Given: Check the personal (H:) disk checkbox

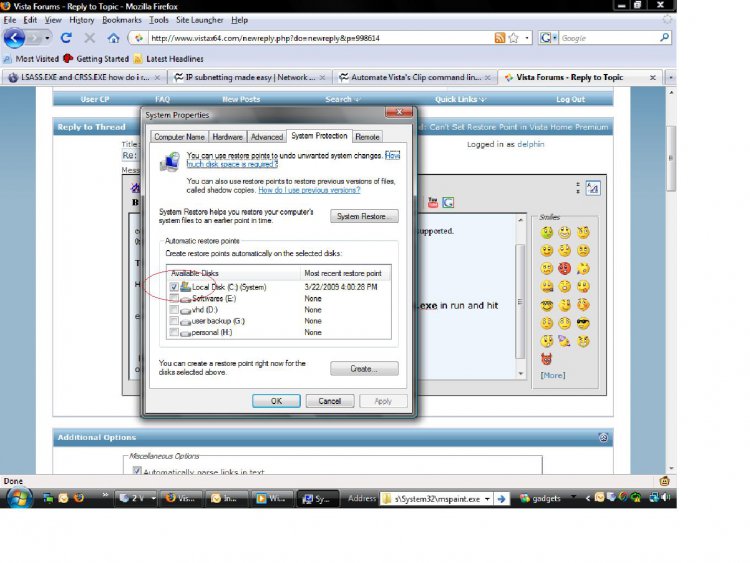Looking at the screenshot, I should (174, 332).
